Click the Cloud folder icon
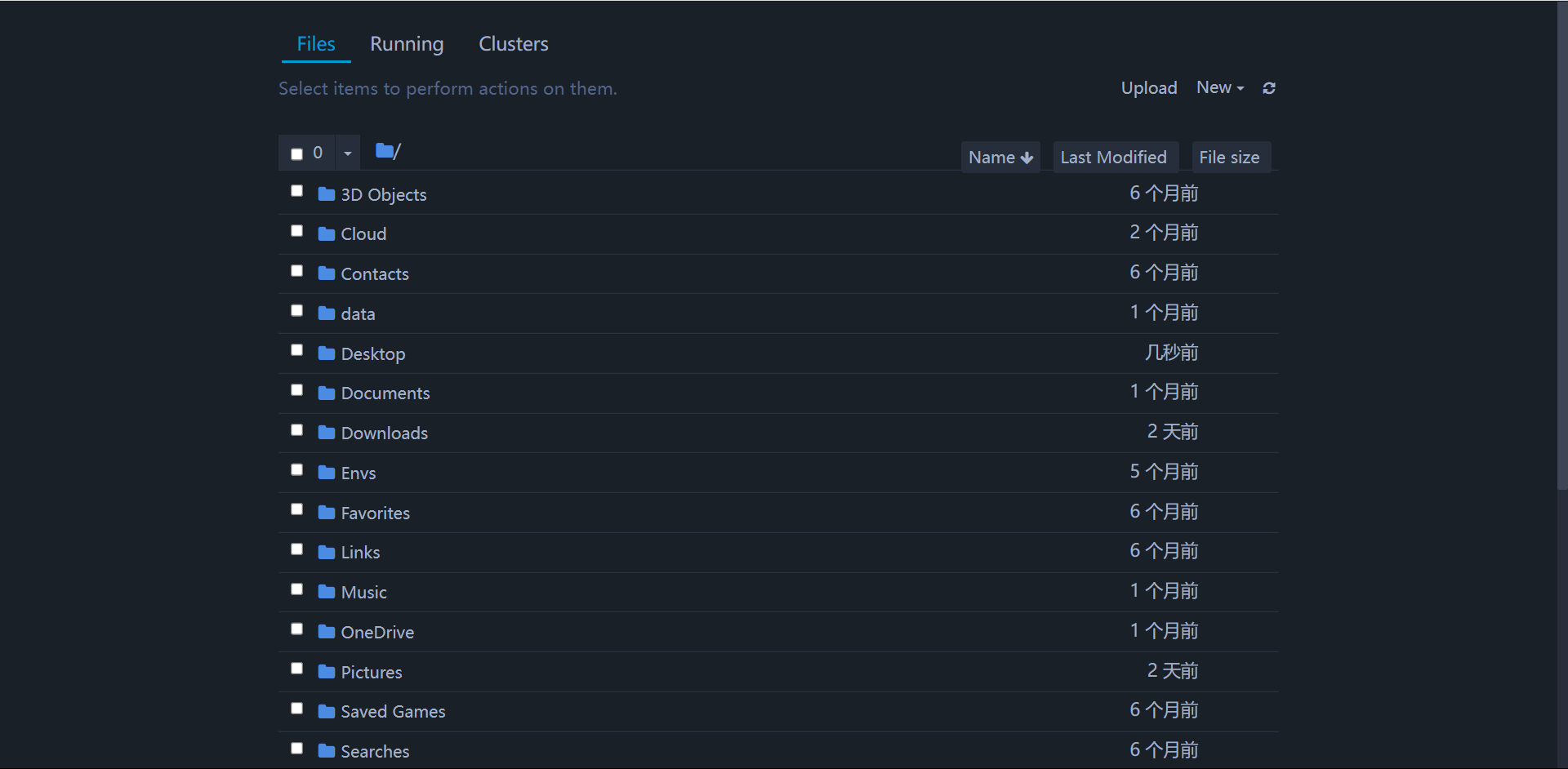Viewport: 1568px width, 769px height. [x=327, y=233]
